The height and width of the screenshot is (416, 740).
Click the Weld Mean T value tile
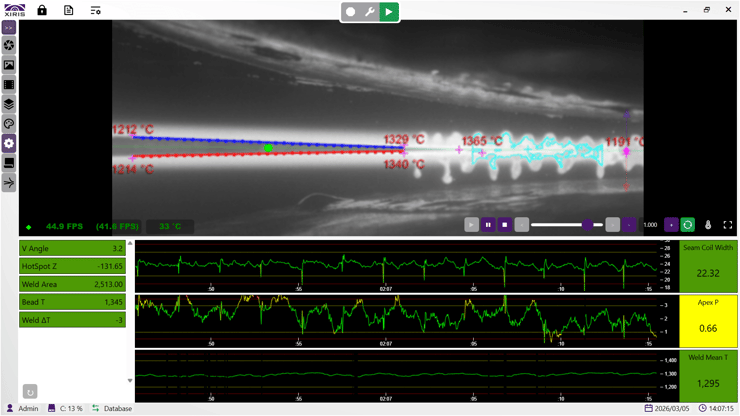click(x=708, y=376)
